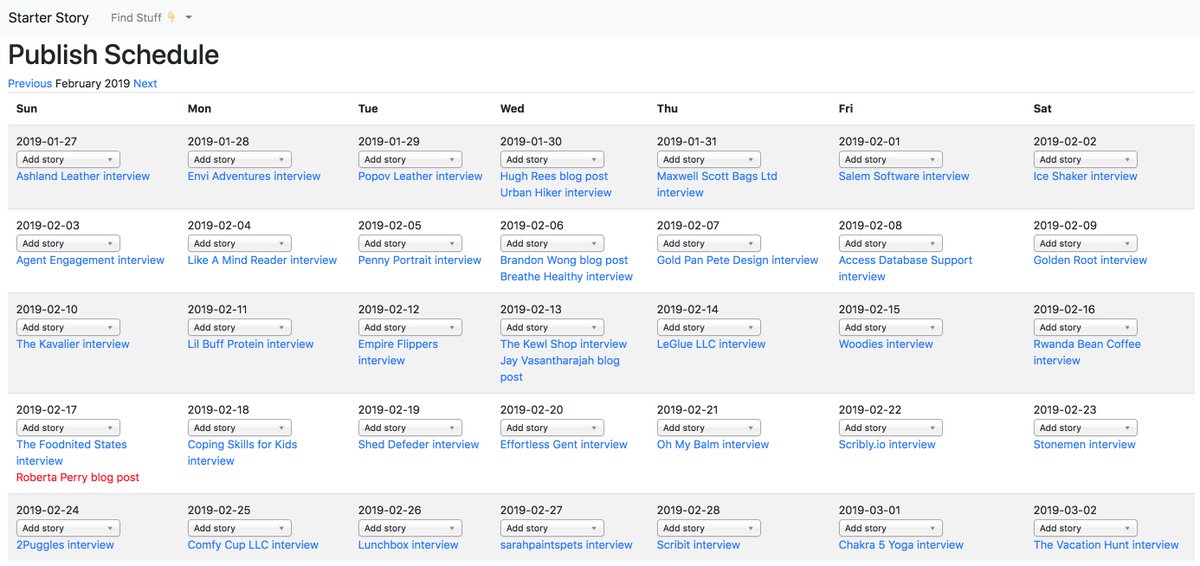This screenshot has height=566, width=1200.
Task: Open Add story dropdown for 2019-02-28
Action: click(x=708, y=528)
